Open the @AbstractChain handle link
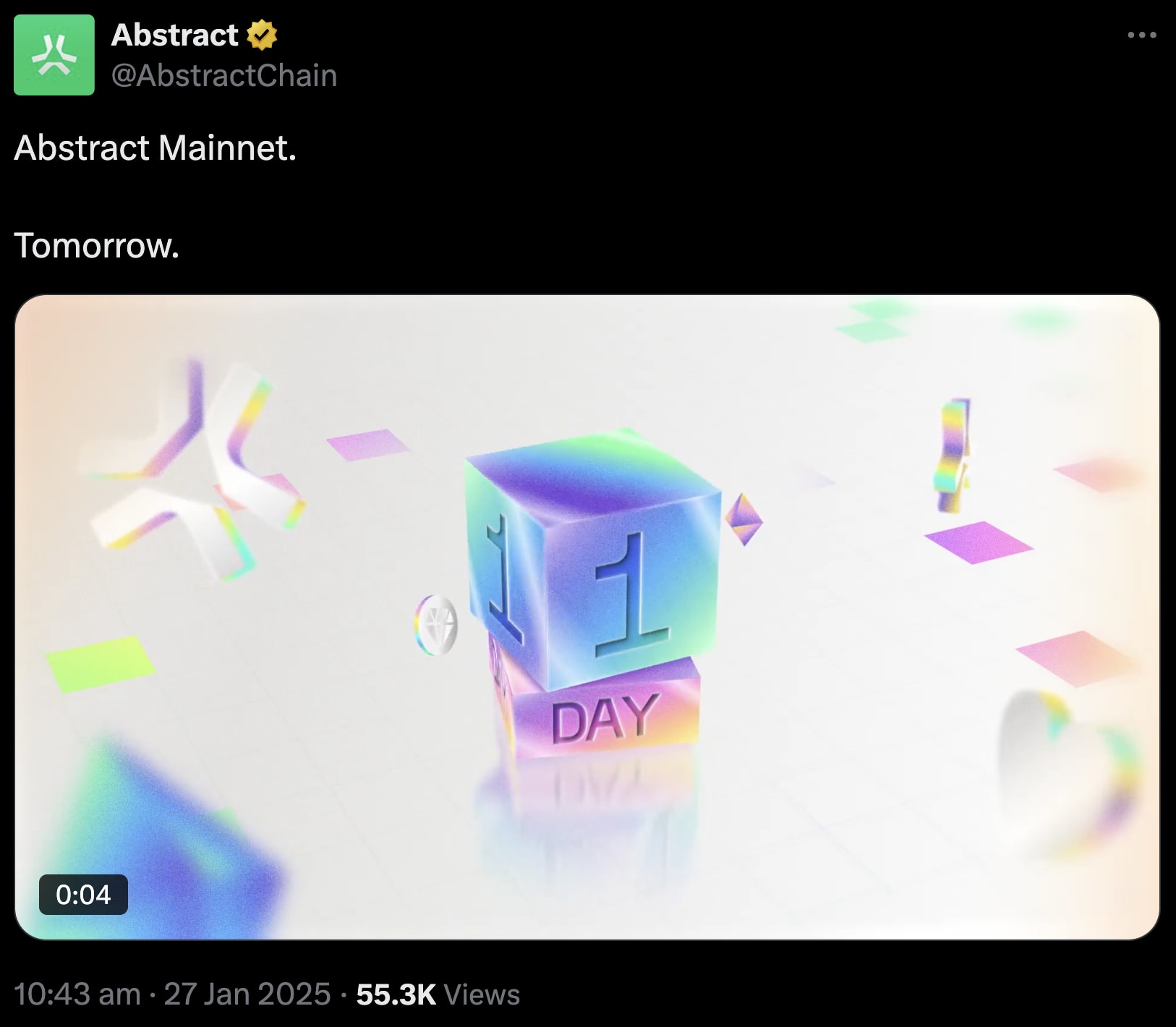This screenshot has height=1027, width=1176. 224,75
